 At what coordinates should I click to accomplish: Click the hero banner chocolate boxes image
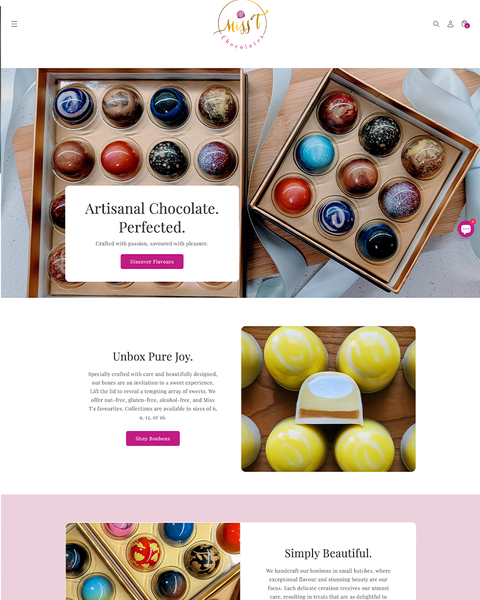tap(240, 183)
